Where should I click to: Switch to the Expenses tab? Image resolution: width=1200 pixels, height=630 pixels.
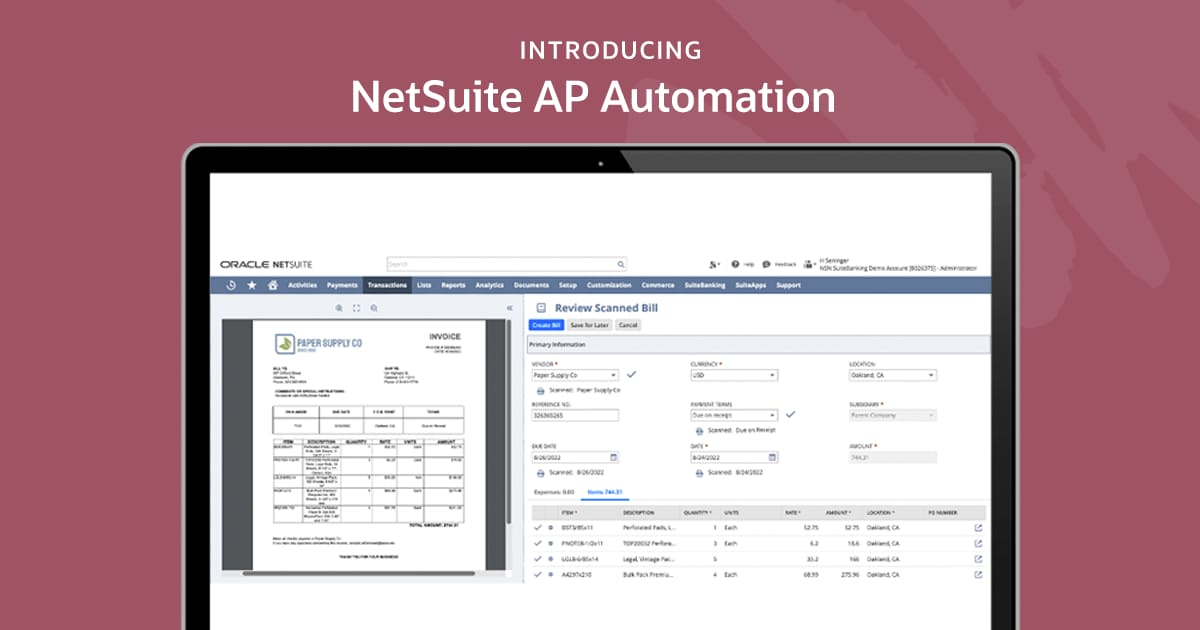coord(554,492)
